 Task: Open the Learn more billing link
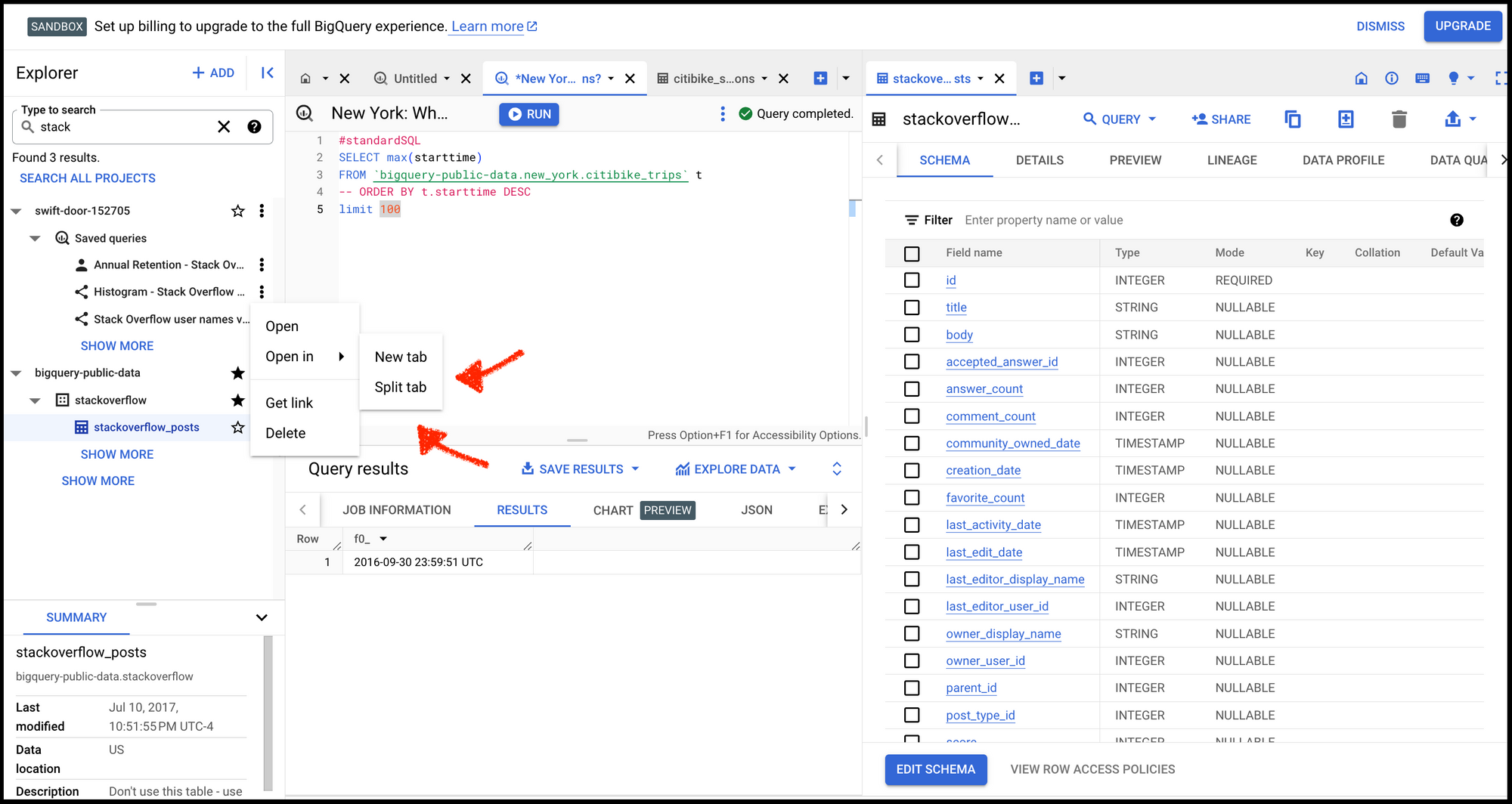(x=494, y=26)
